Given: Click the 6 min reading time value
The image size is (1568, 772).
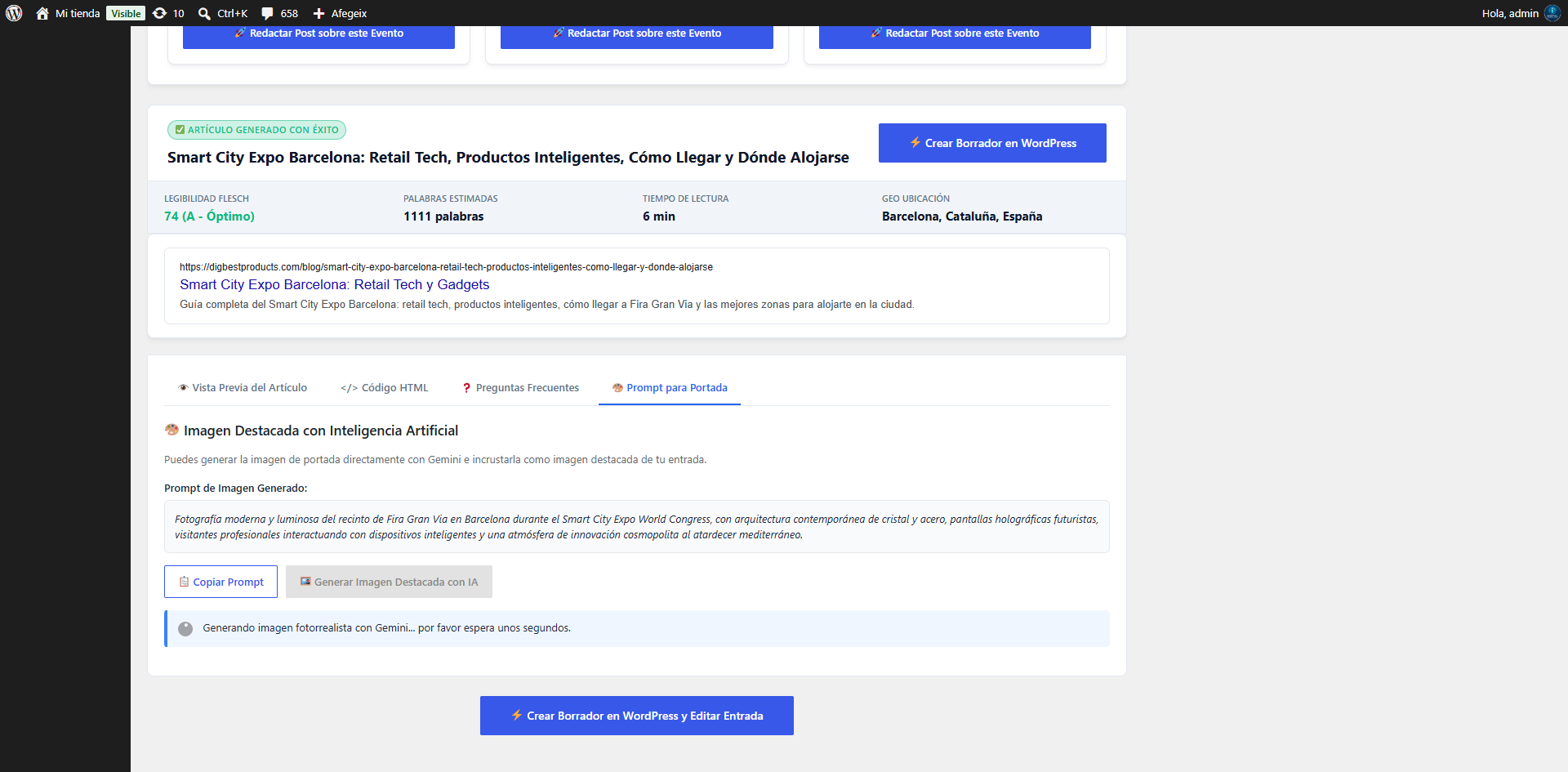Looking at the screenshot, I should coord(659,216).
